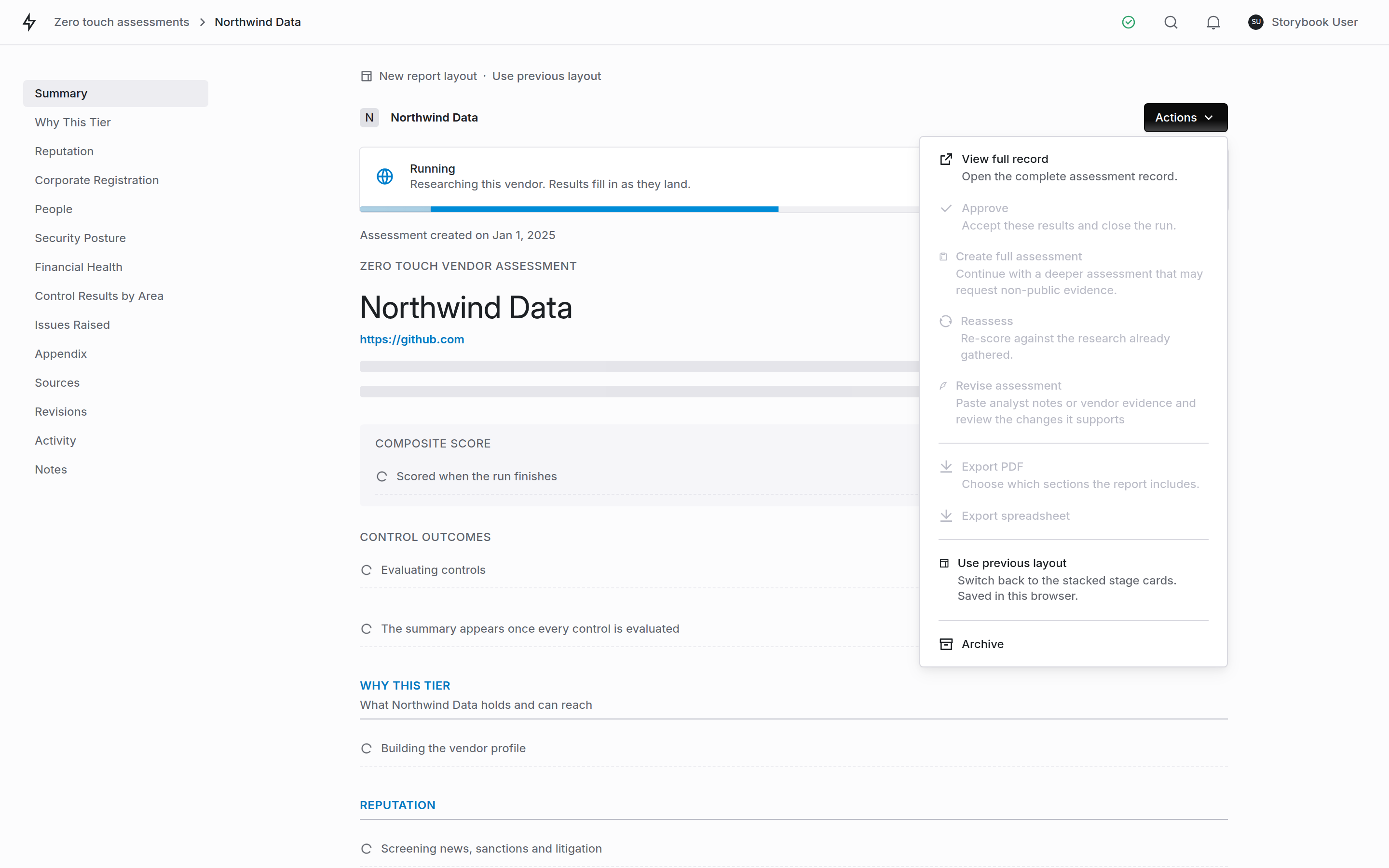Click Storybook User name

(1314, 22)
